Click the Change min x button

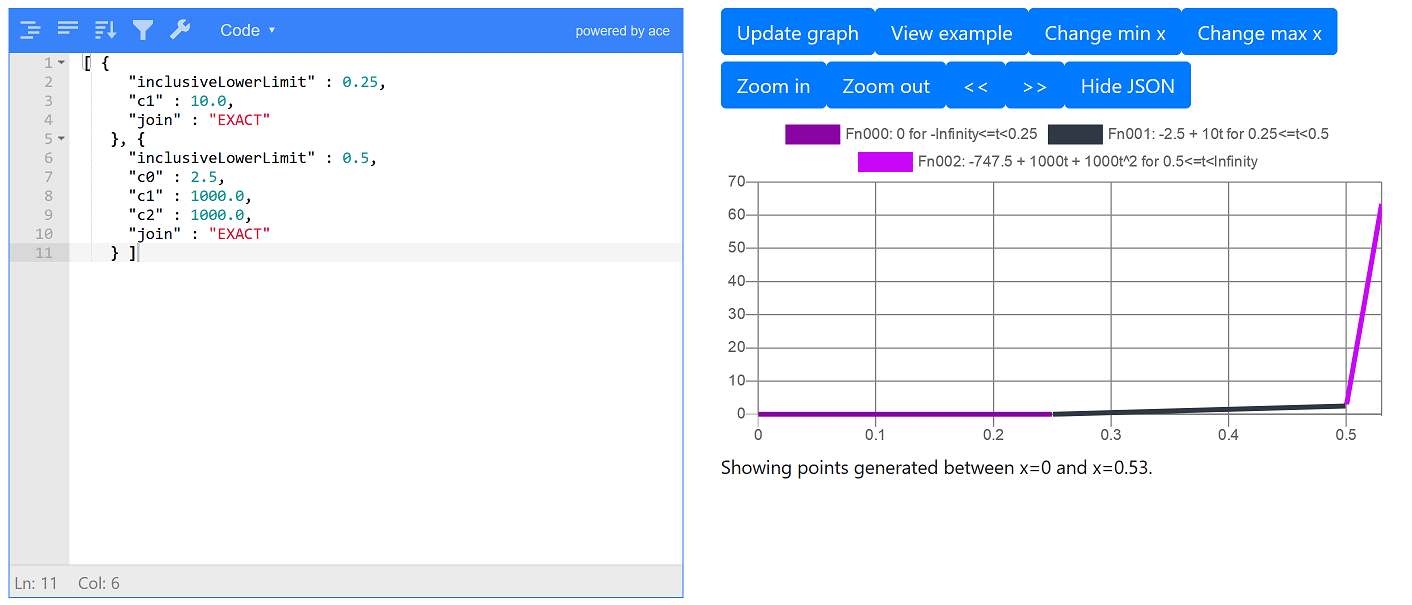1104,33
